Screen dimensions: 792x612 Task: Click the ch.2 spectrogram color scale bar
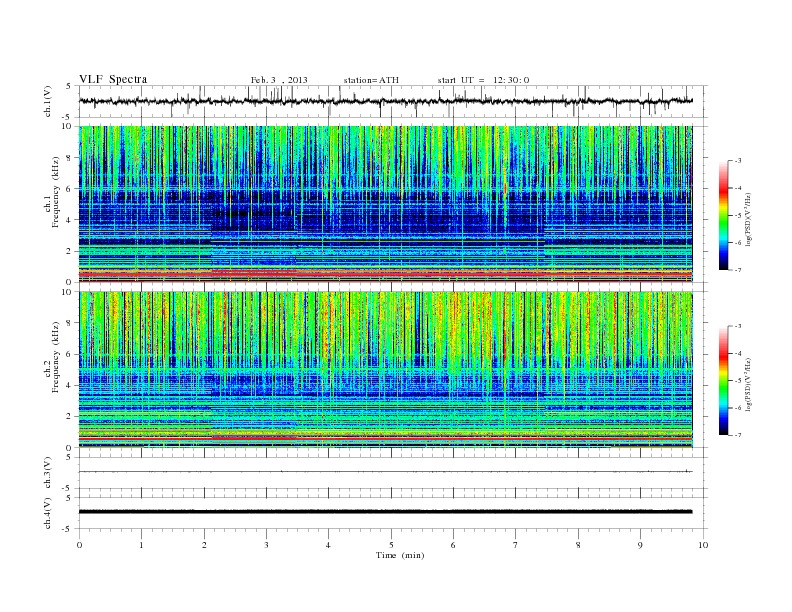[723, 380]
